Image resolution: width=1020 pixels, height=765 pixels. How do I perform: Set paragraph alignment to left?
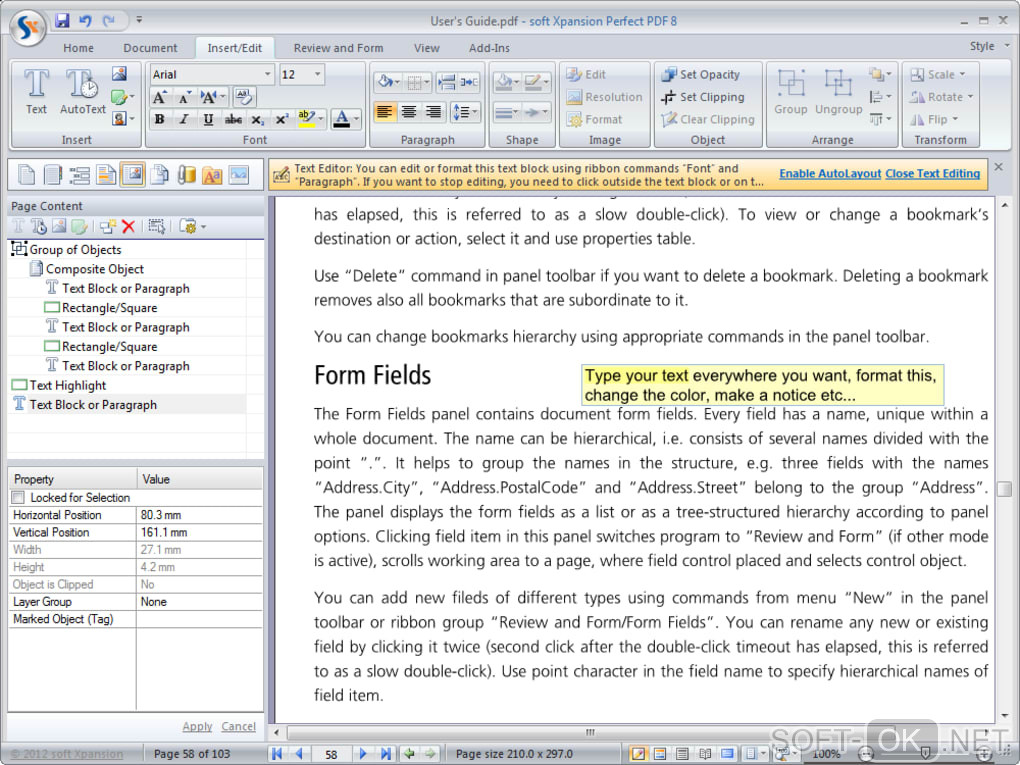(x=384, y=112)
